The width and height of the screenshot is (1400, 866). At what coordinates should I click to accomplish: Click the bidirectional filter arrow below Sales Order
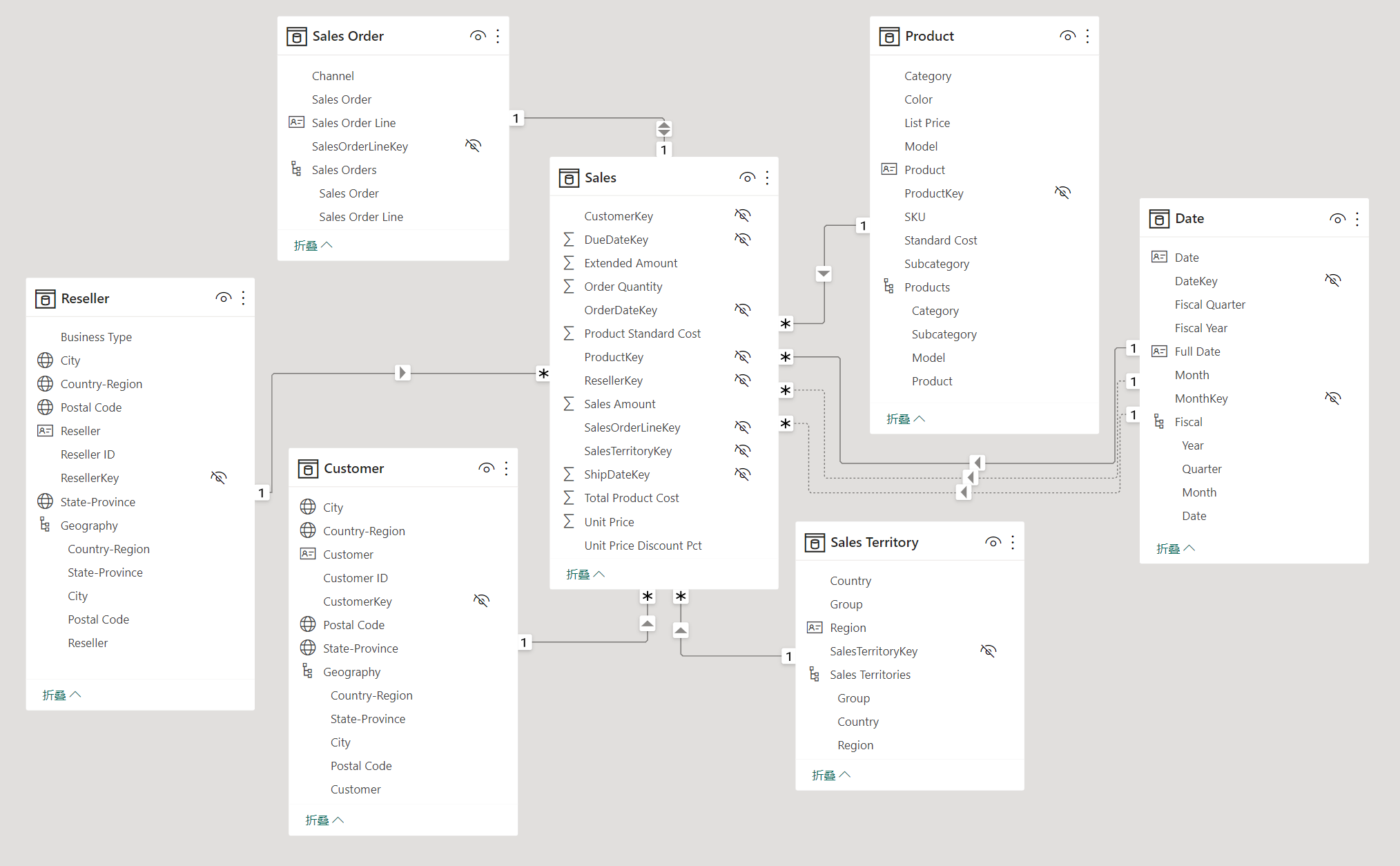tap(663, 129)
